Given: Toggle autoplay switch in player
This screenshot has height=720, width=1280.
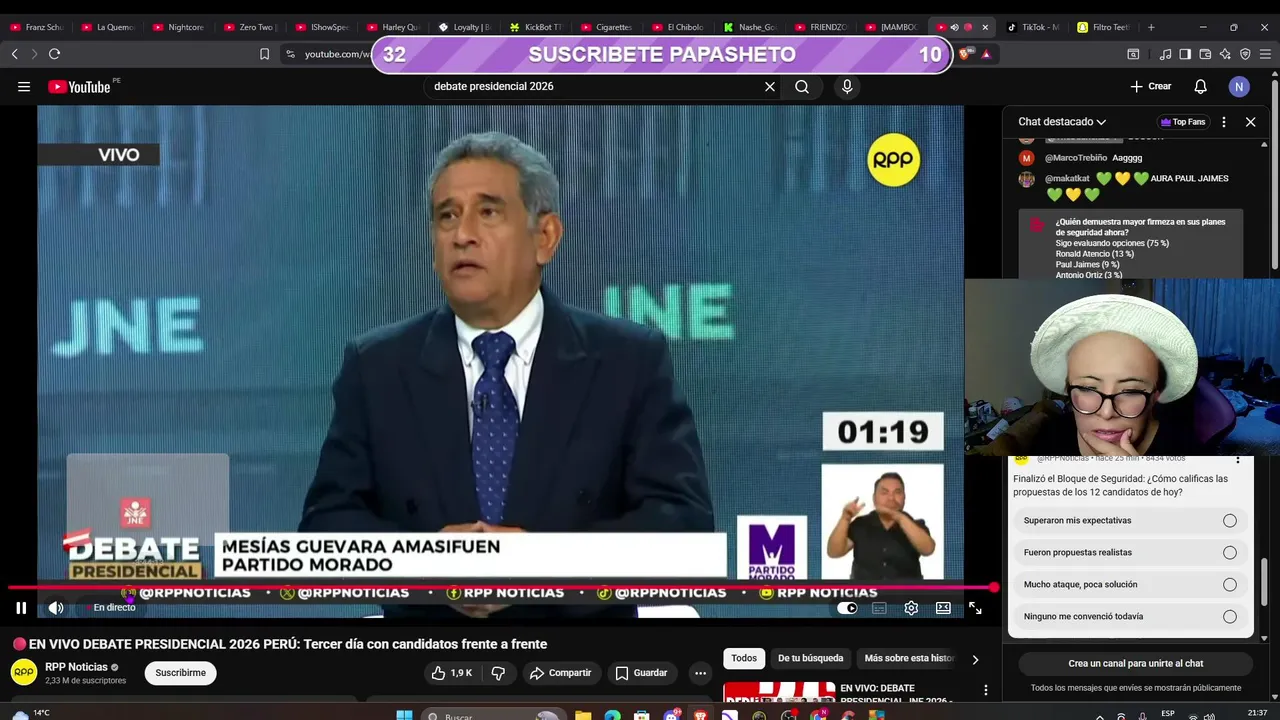Looking at the screenshot, I should [x=847, y=607].
